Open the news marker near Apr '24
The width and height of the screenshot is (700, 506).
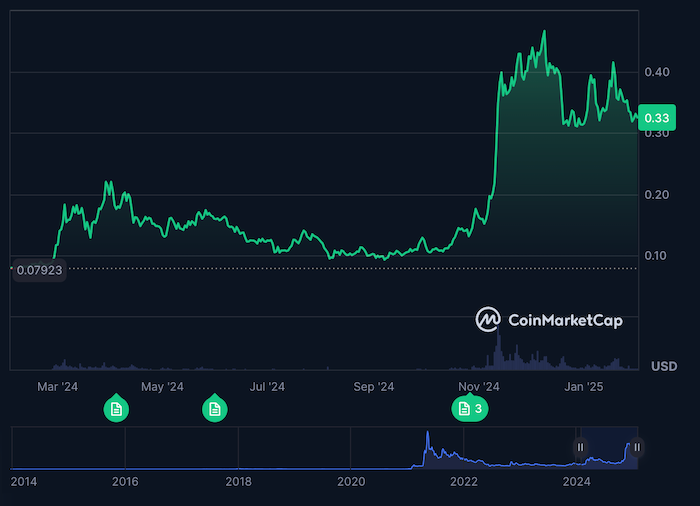click(x=116, y=408)
